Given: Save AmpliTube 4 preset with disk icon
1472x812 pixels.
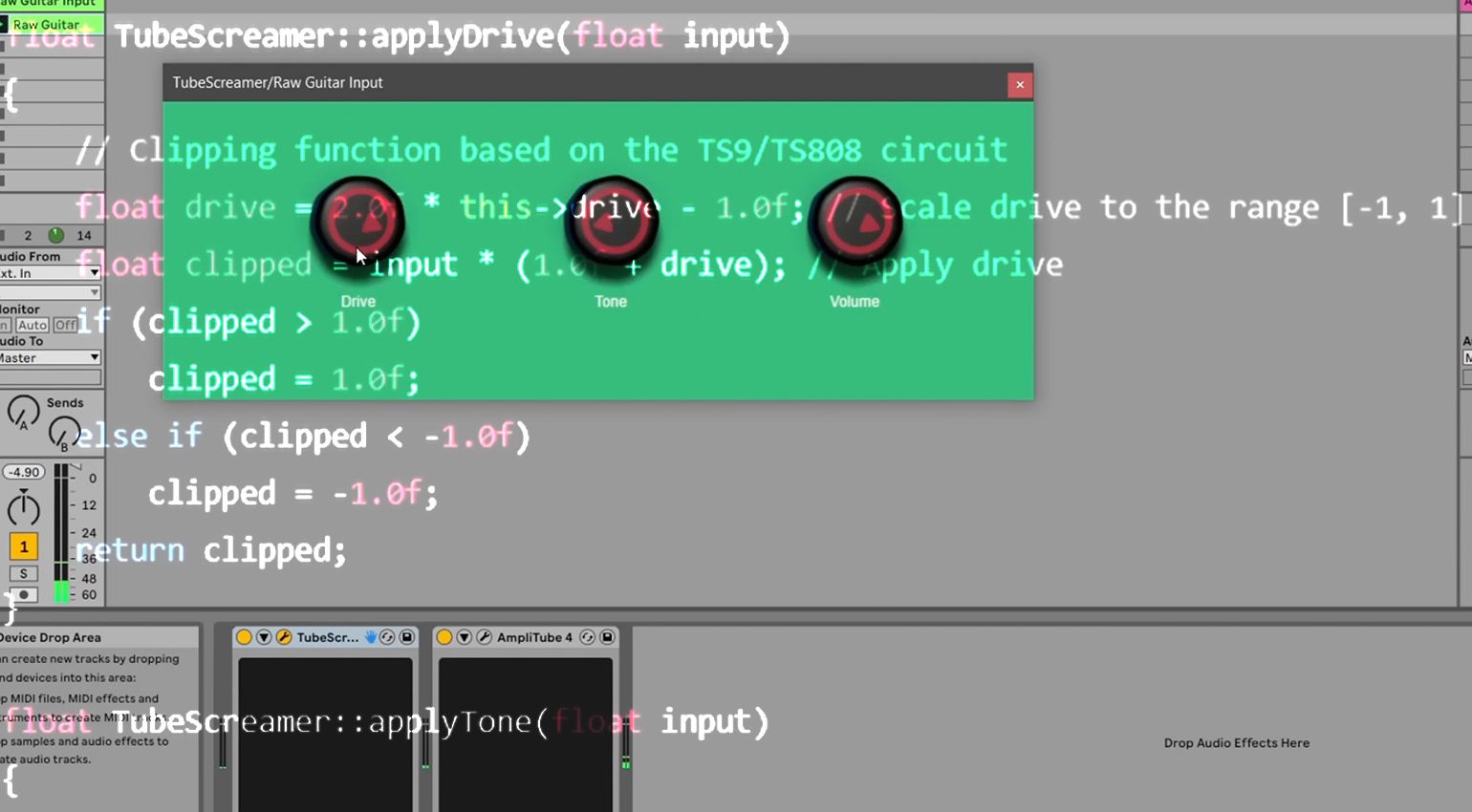Looking at the screenshot, I should 607,637.
